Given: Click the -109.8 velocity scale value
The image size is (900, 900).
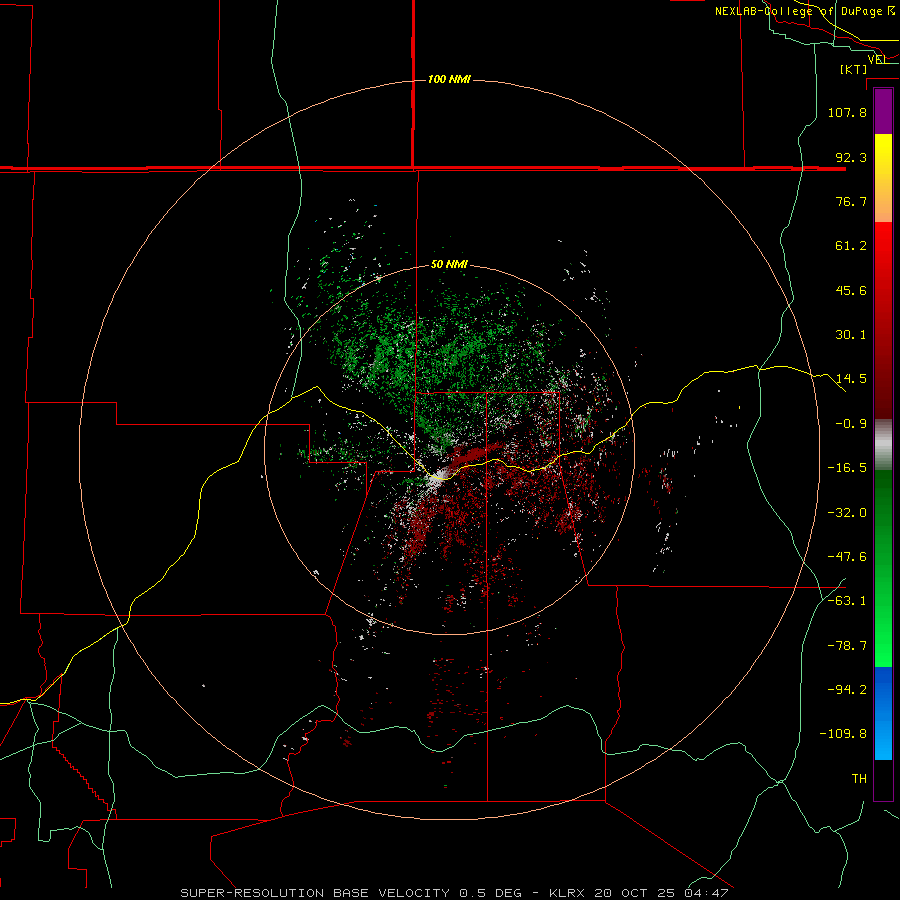Looking at the screenshot, I should 843,734.
